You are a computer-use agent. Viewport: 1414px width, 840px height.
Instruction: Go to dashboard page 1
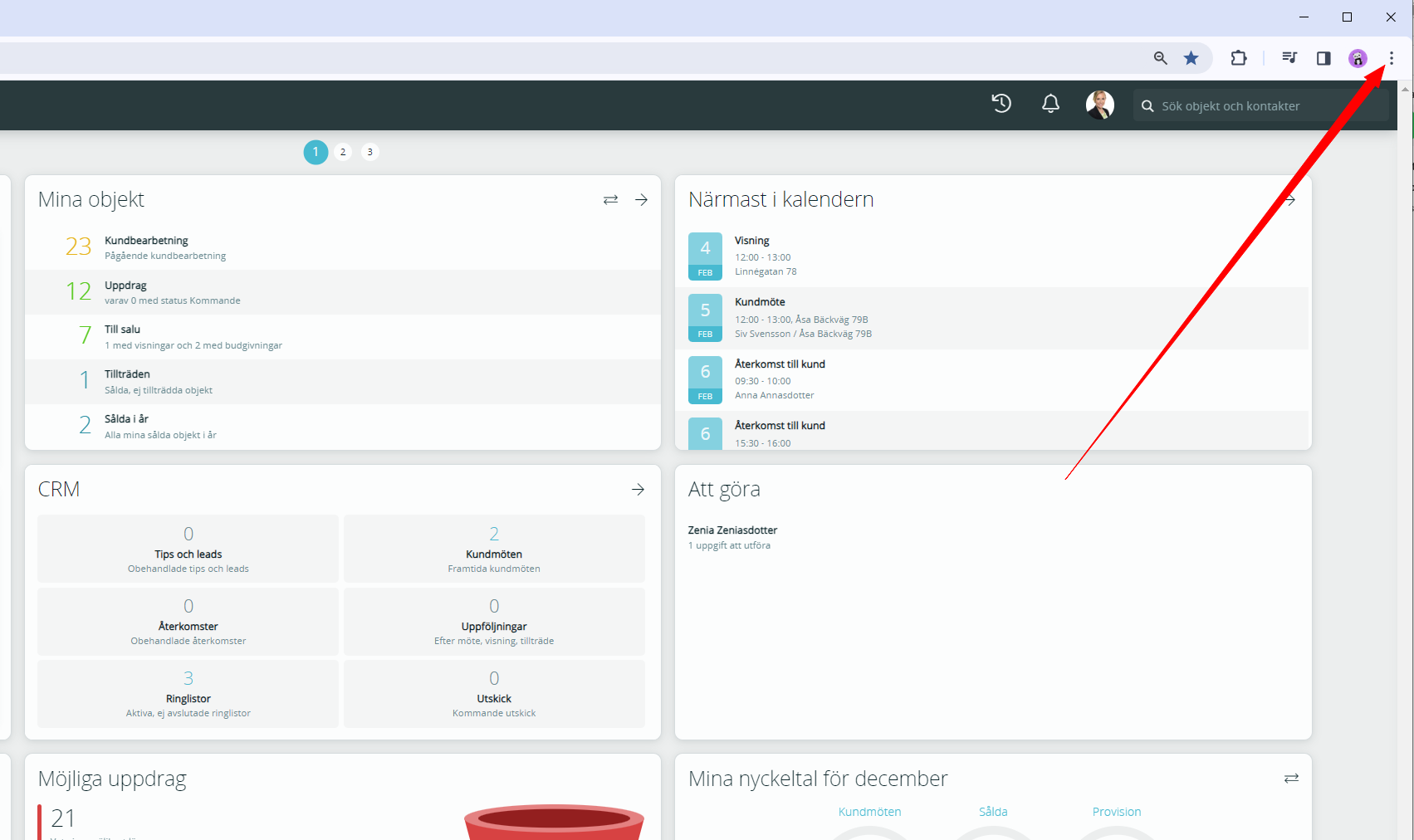coord(316,152)
